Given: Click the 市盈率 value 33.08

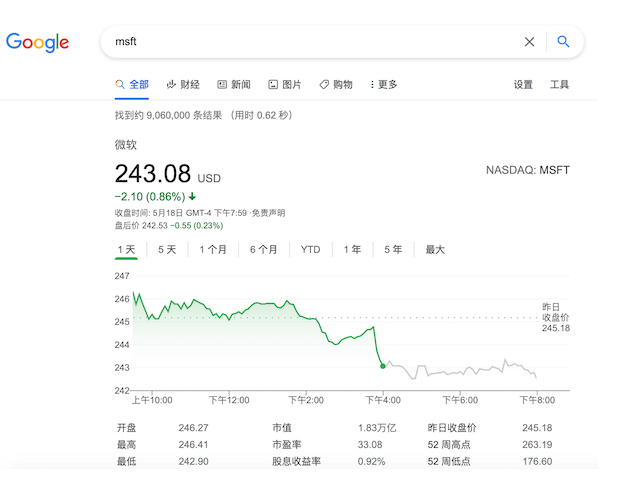Looking at the screenshot, I should pyautogui.click(x=370, y=444).
